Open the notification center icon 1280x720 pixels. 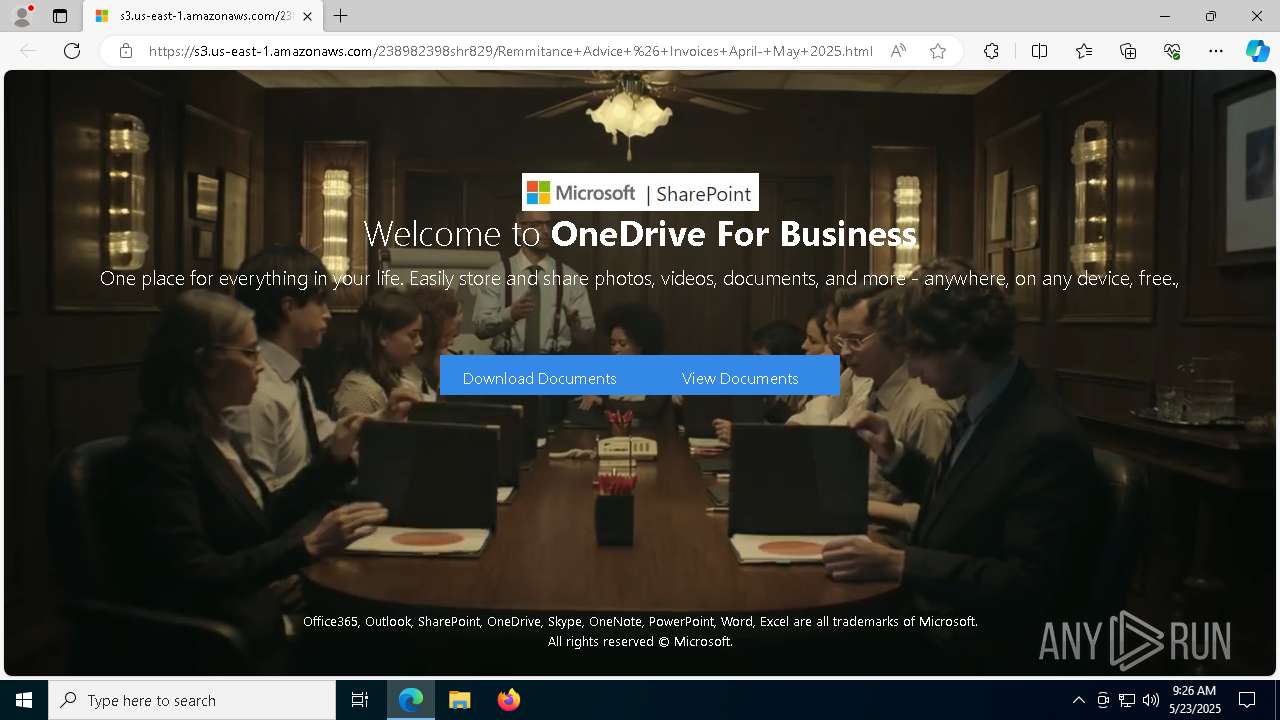[x=1247, y=700]
